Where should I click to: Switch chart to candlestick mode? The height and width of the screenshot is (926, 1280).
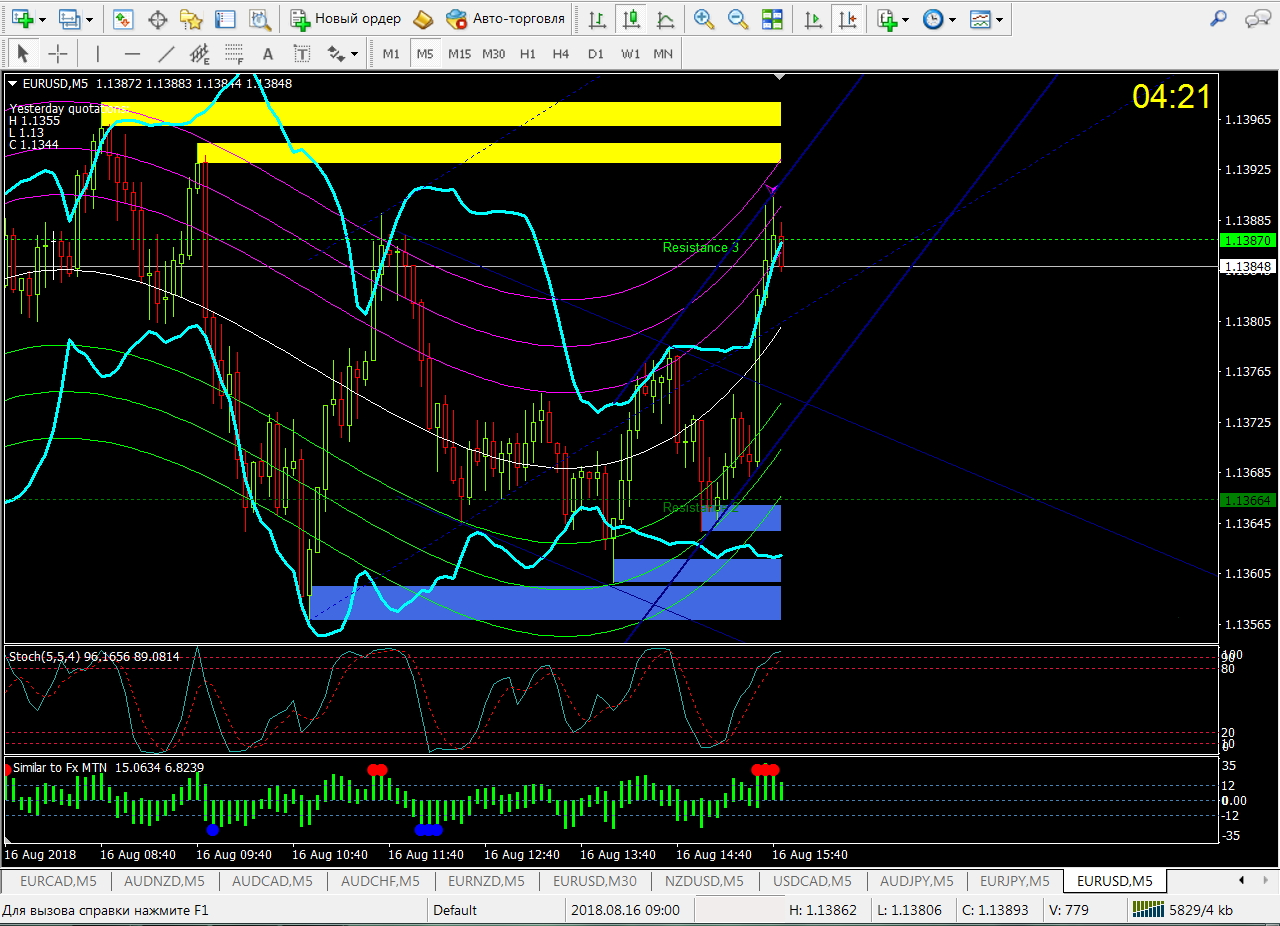click(x=630, y=19)
